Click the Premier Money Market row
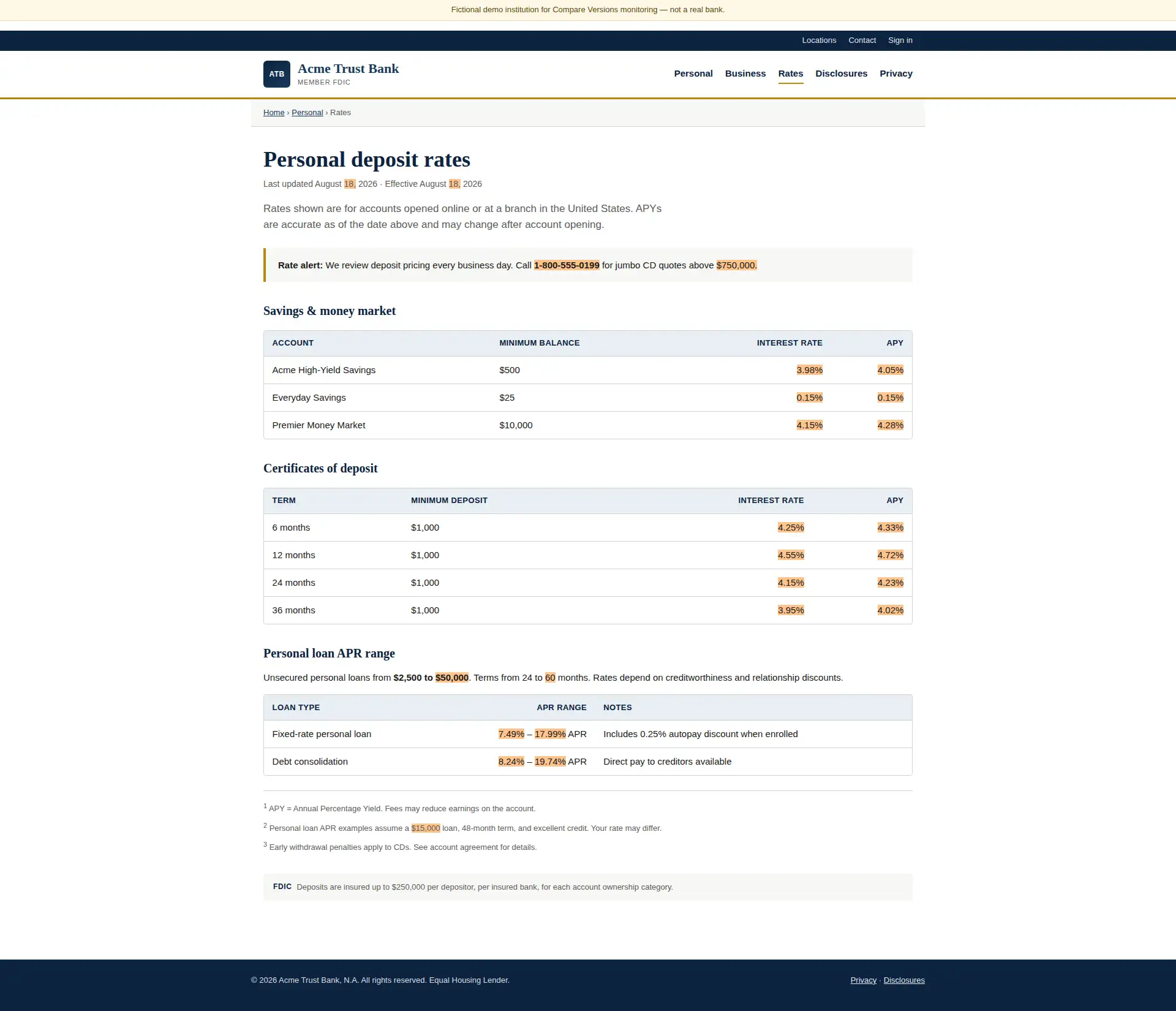Screen dimensions: 1176x1011 (588, 425)
